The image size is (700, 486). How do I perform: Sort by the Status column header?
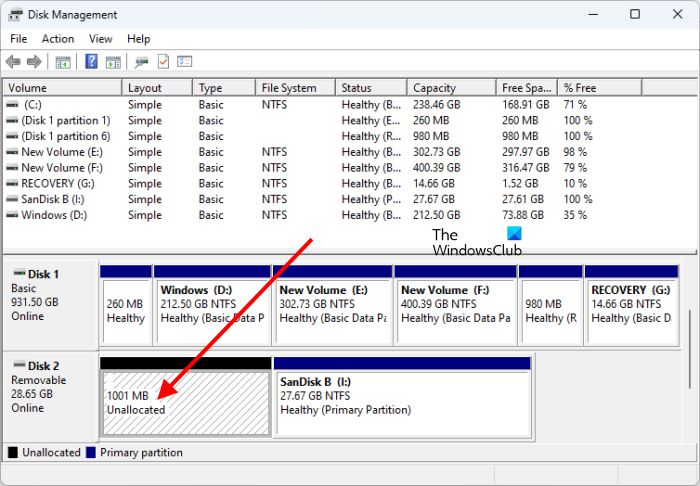(x=371, y=88)
